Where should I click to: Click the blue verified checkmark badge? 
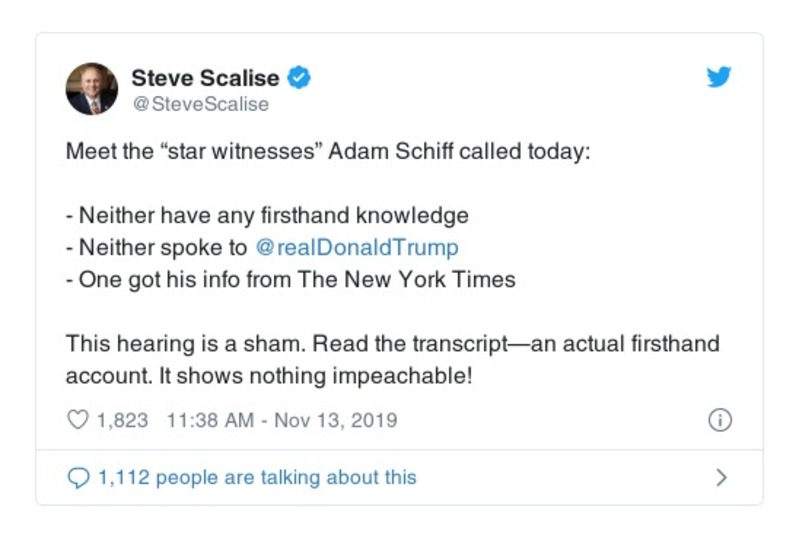point(298,77)
